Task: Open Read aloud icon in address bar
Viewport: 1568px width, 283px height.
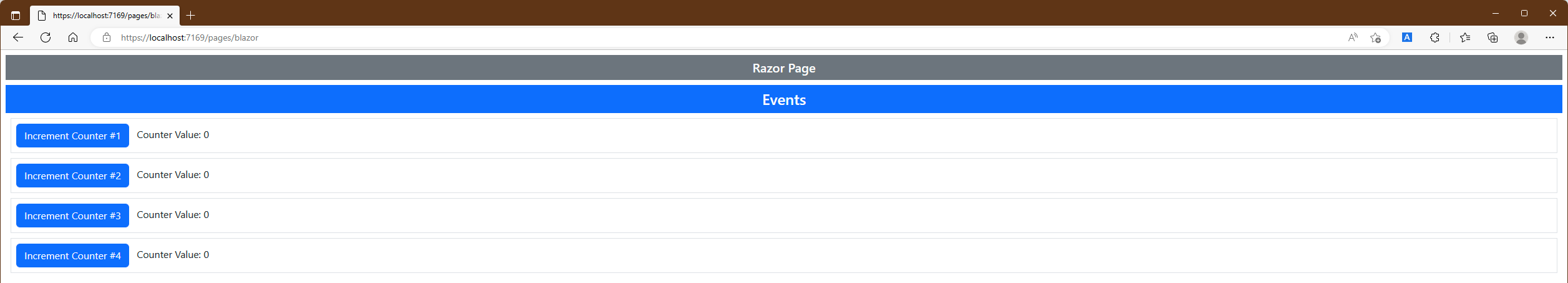Action: (1352, 37)
